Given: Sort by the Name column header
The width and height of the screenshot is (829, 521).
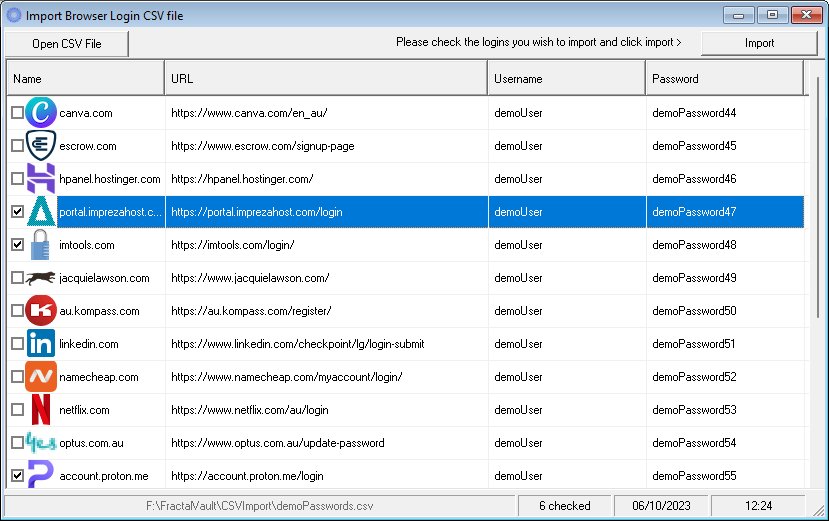Looking at the screenshot, I should (x=85, y=78).
